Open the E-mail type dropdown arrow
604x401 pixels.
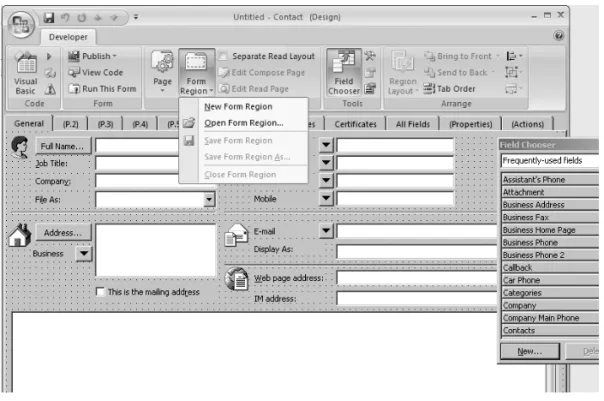326,231
